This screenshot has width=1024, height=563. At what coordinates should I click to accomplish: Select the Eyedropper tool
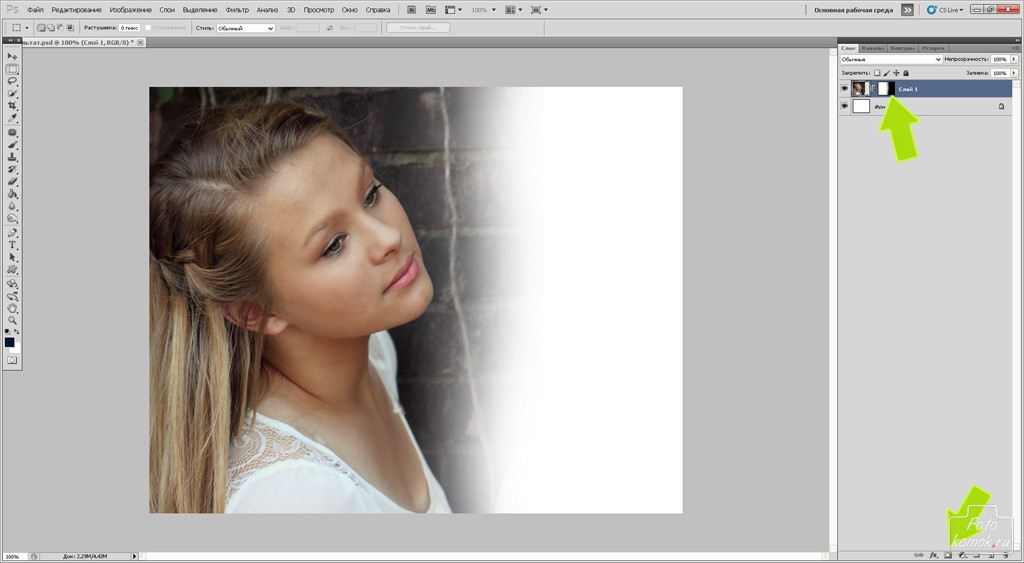tap(13, 118)
